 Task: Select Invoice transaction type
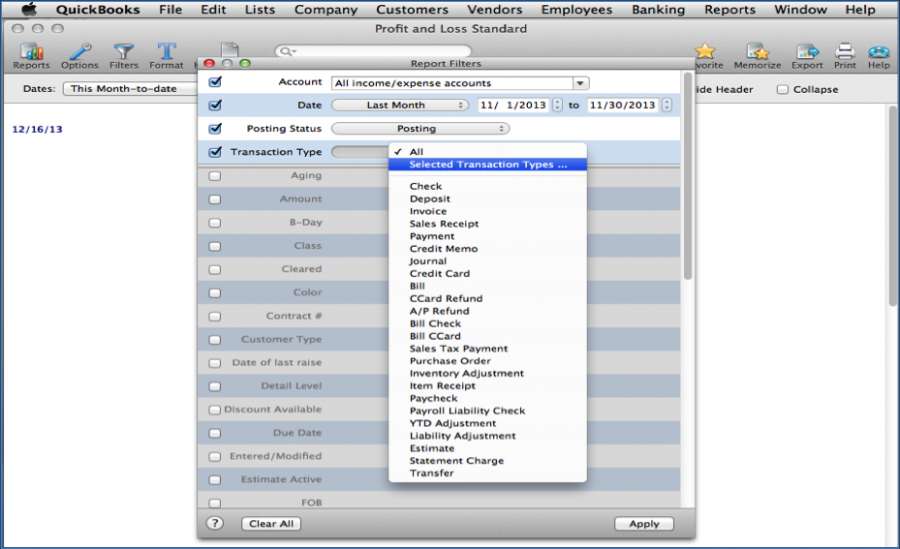pos(488,211)
